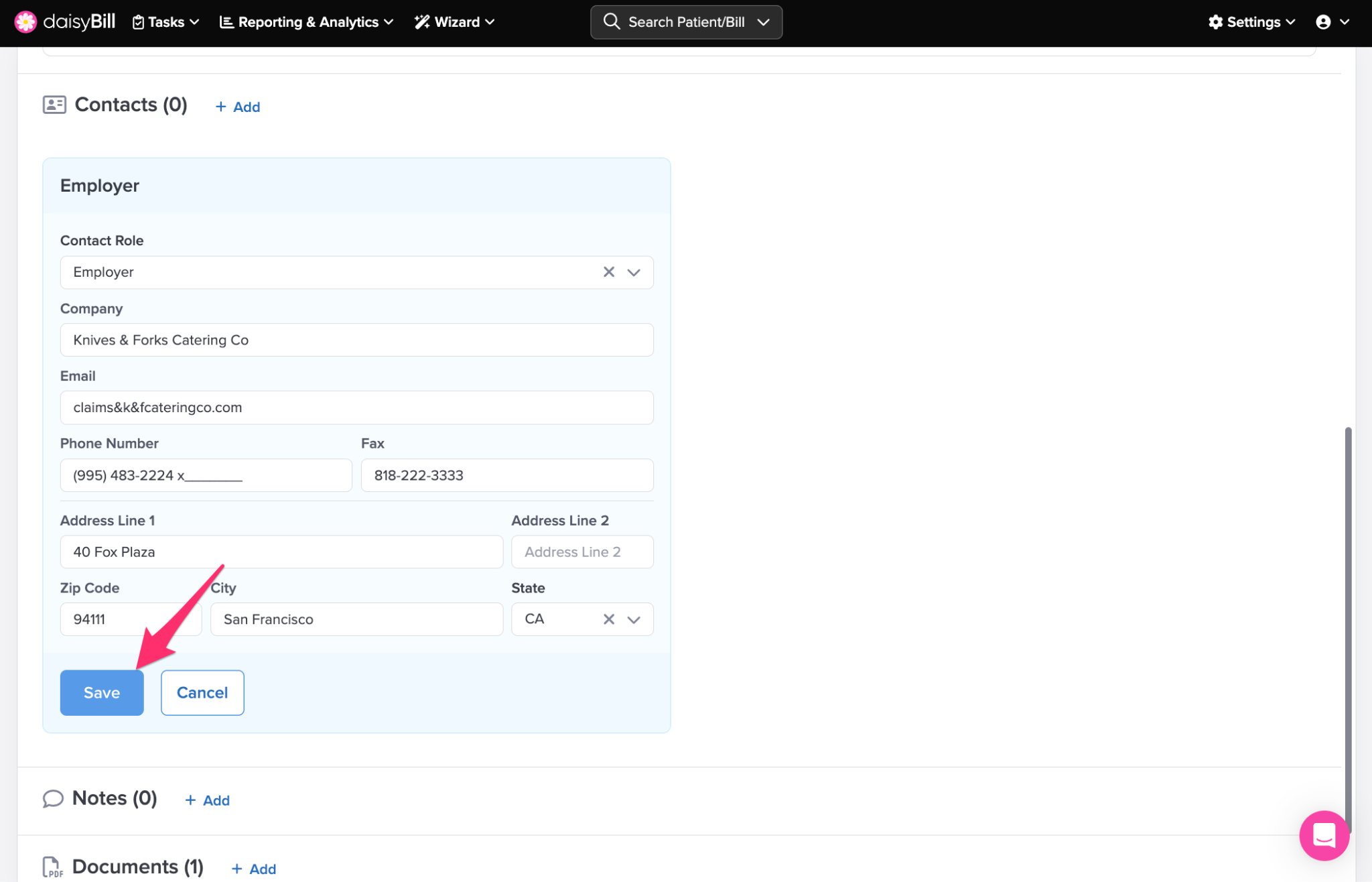This screenshot has width=1372, height=882.
Task: Add a new contact
Action: 238,107
